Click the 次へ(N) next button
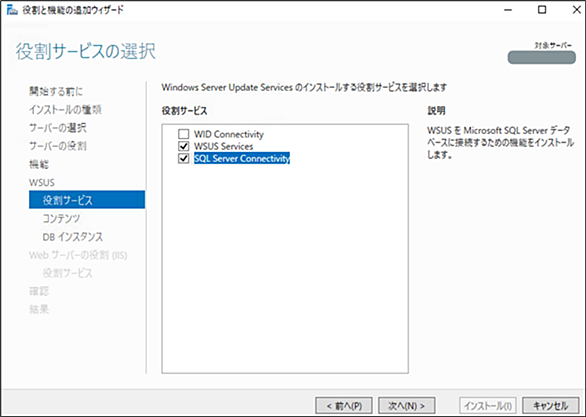The image size is (586, 417). (x=407, y=405)
